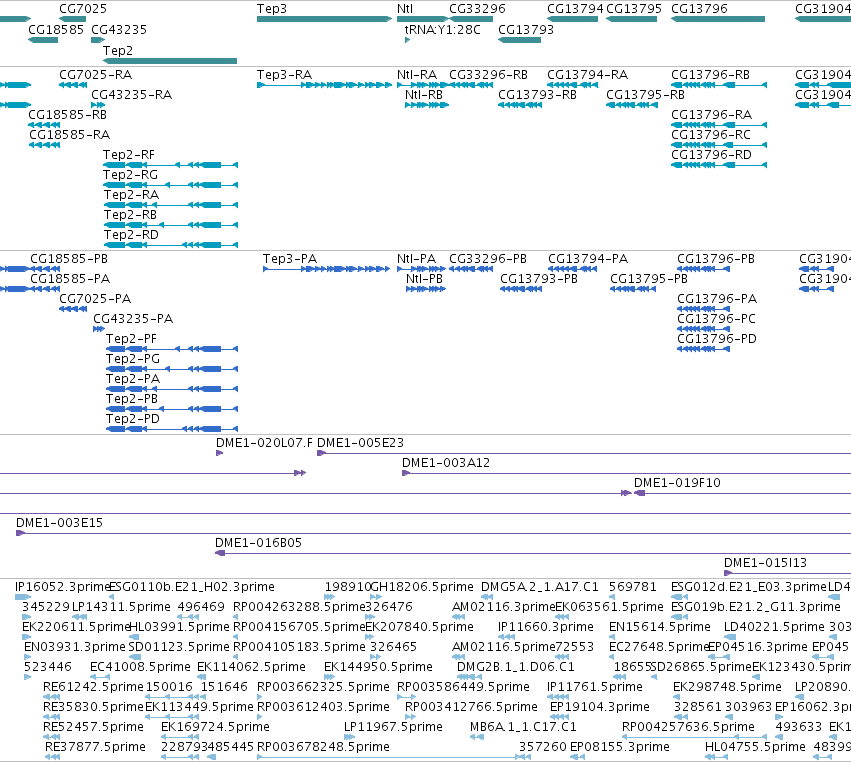The width and height of the screenshot is (851, 762).
Task: Click transcript CG13794-RA label
Action: 587,74
